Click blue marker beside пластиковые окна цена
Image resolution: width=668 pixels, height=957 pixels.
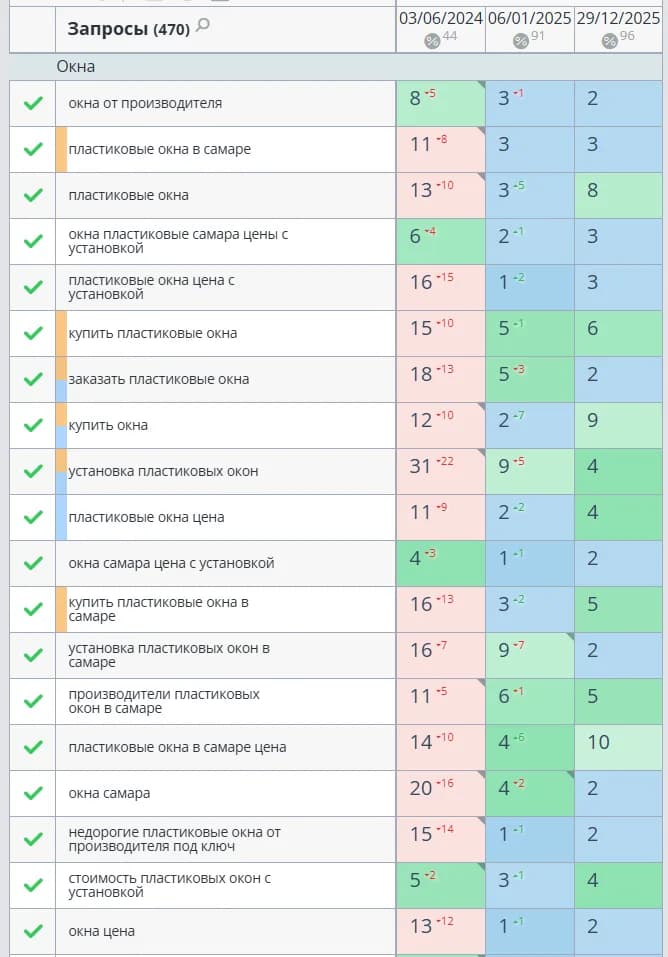click(61, 517)
